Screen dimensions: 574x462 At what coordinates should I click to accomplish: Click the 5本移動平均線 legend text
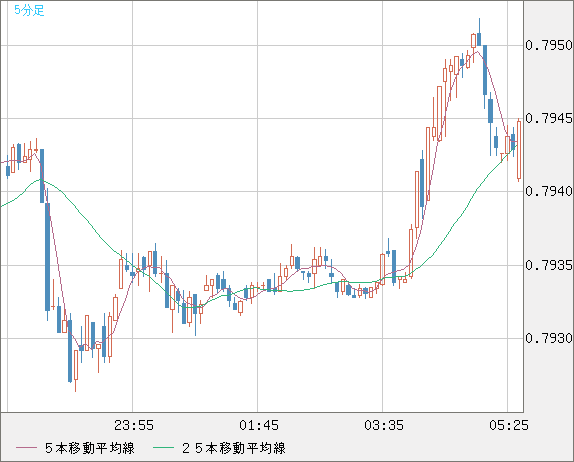tap(90, 448)
